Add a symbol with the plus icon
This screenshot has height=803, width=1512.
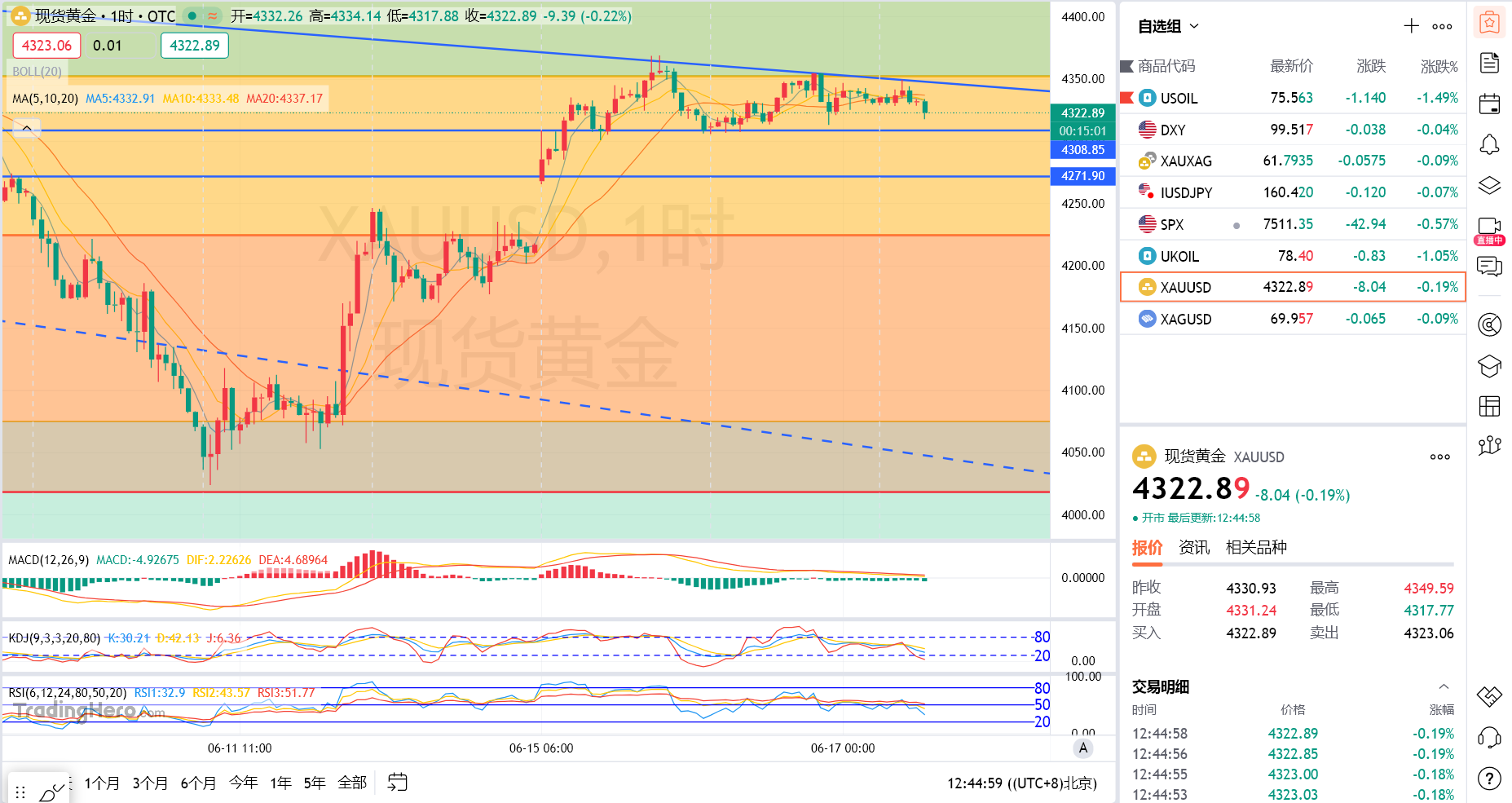click(x=1411, y=26)
